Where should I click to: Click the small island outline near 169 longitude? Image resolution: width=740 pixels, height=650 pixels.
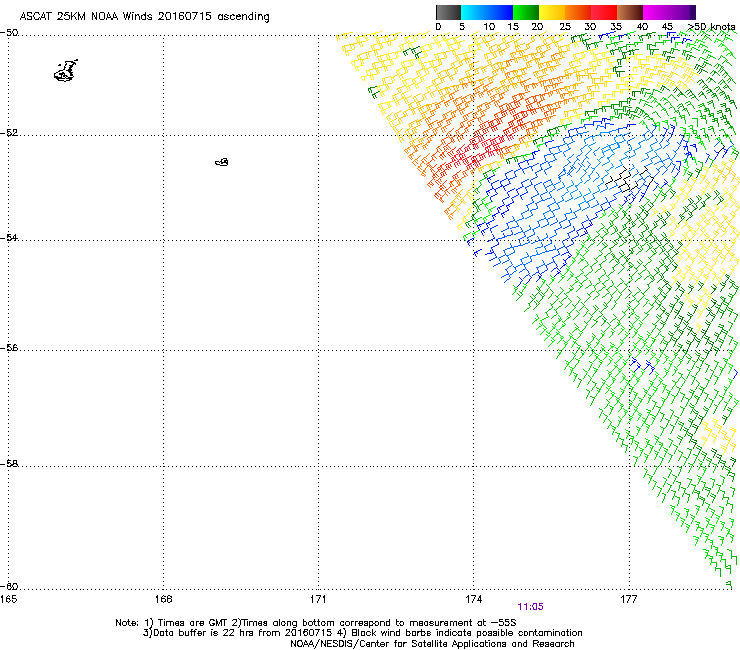(222, 162)
